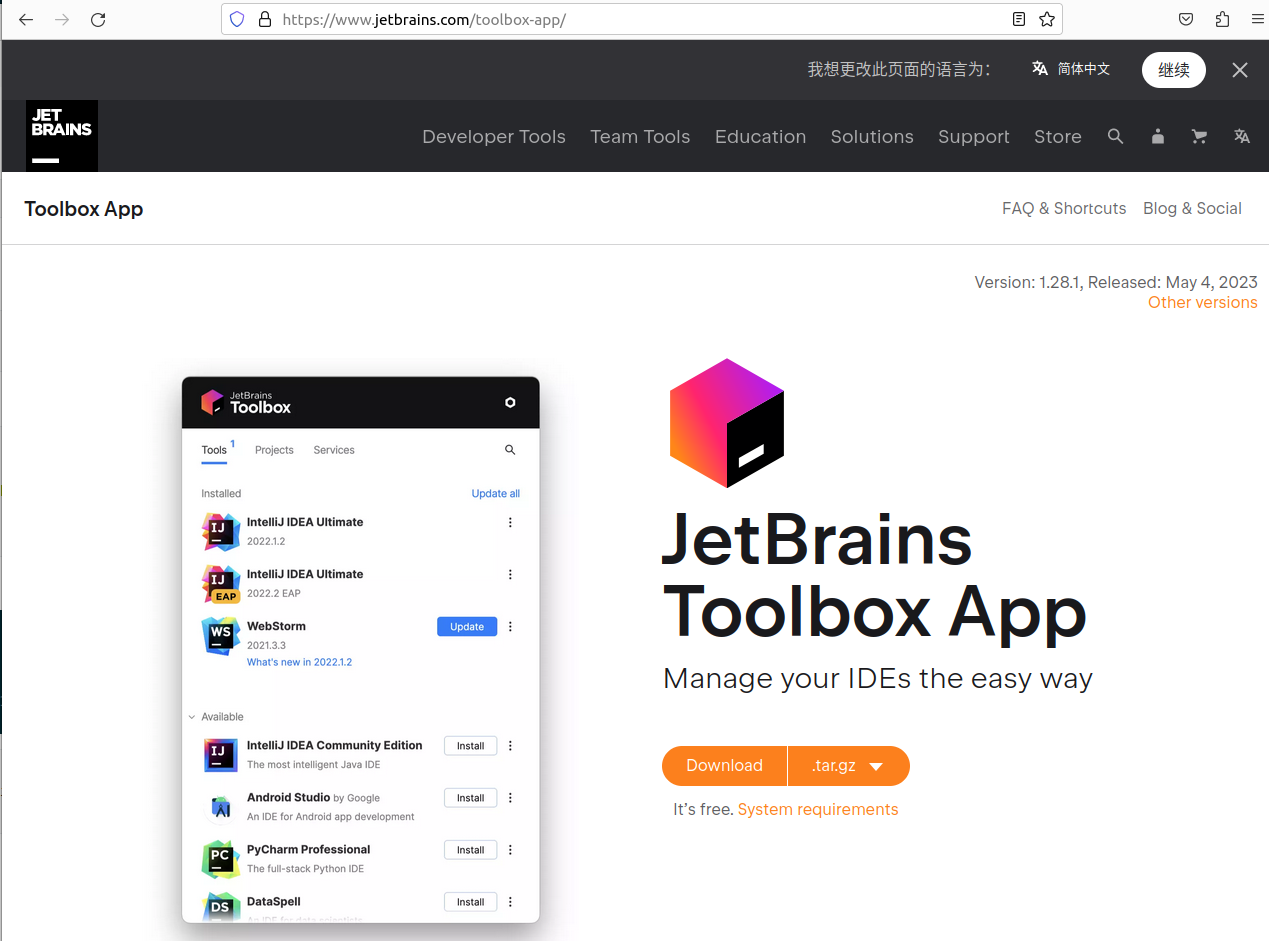Viewport: 1269px width, 941px height.
Task: Click the account profile icon
Action: tap(1157, 137)
